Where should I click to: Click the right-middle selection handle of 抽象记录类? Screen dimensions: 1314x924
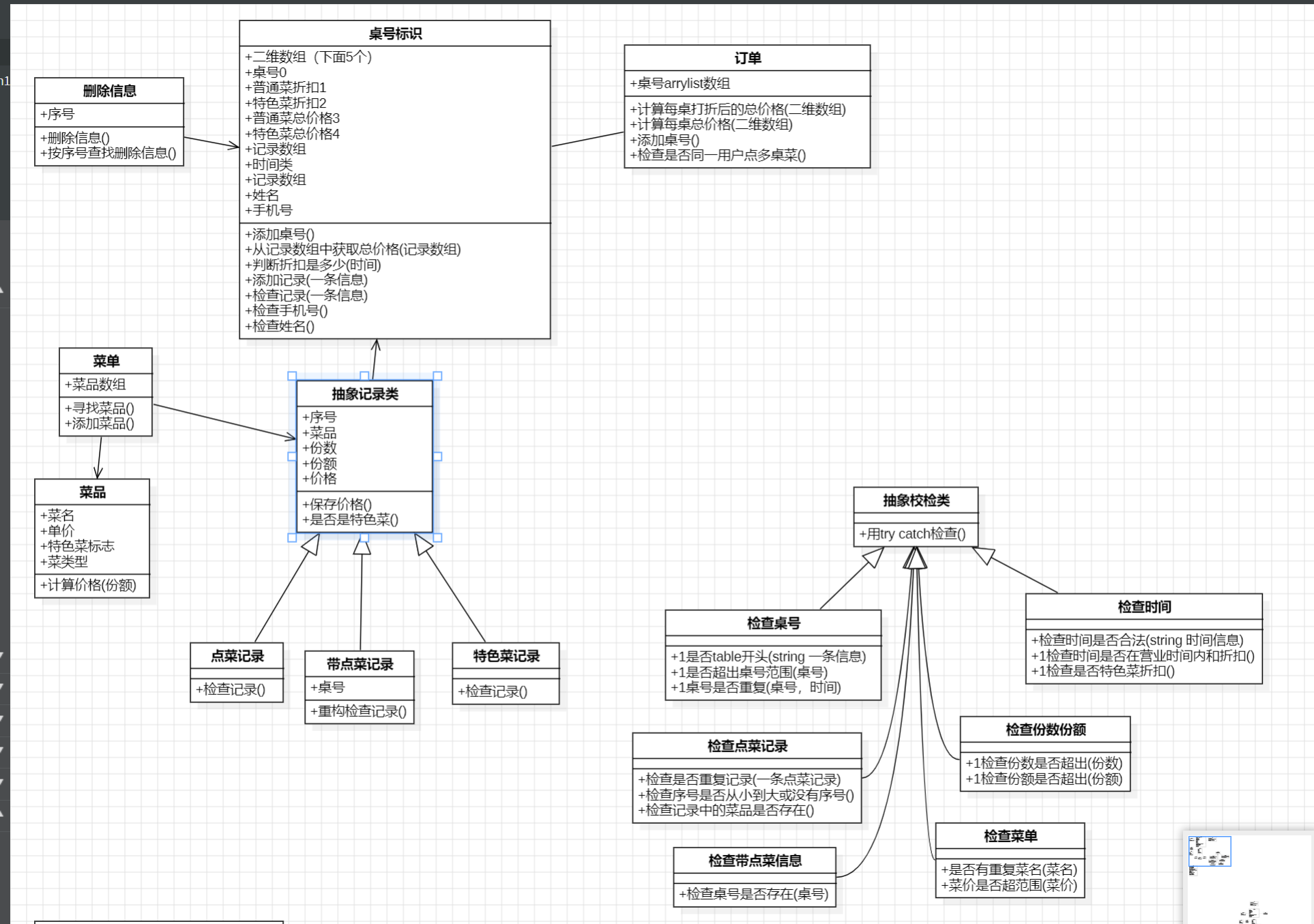[437, 456]
